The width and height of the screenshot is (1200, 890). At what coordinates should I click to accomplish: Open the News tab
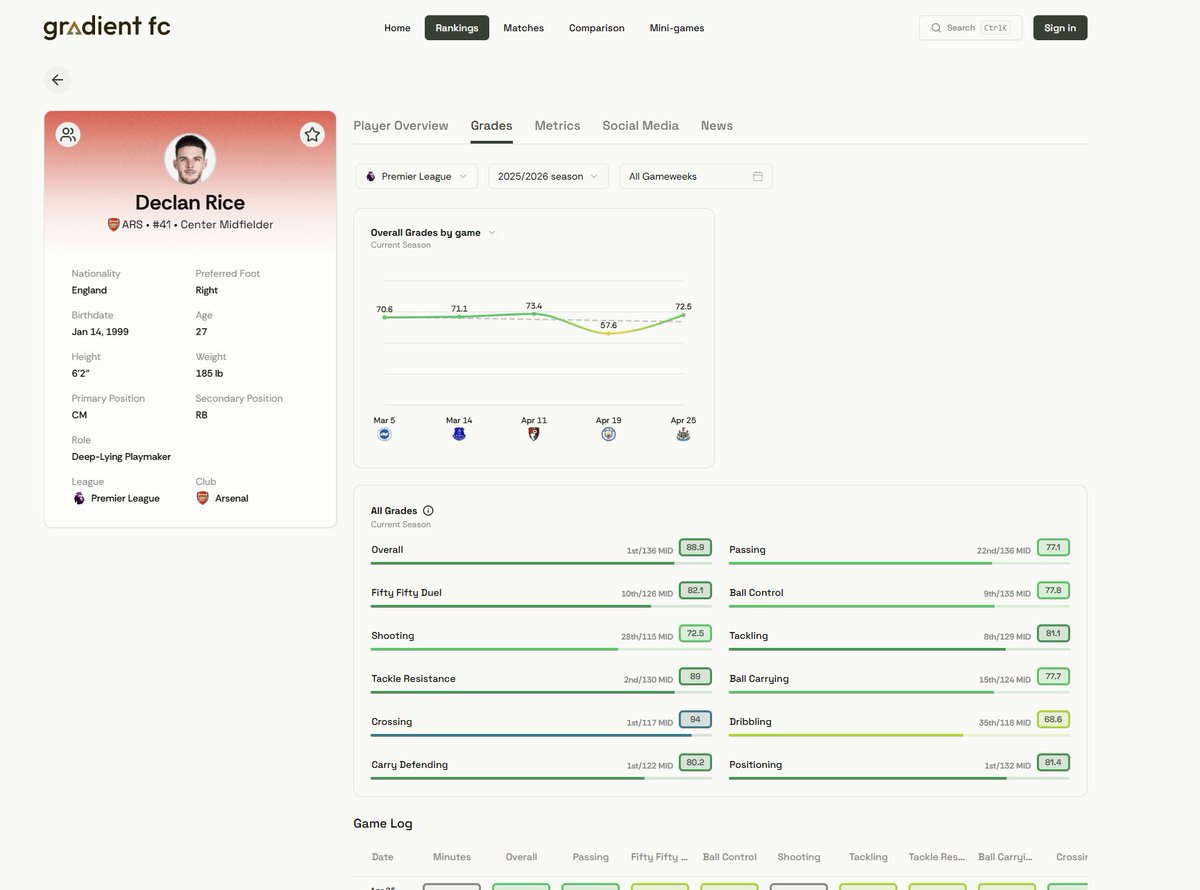pos(717,126)
